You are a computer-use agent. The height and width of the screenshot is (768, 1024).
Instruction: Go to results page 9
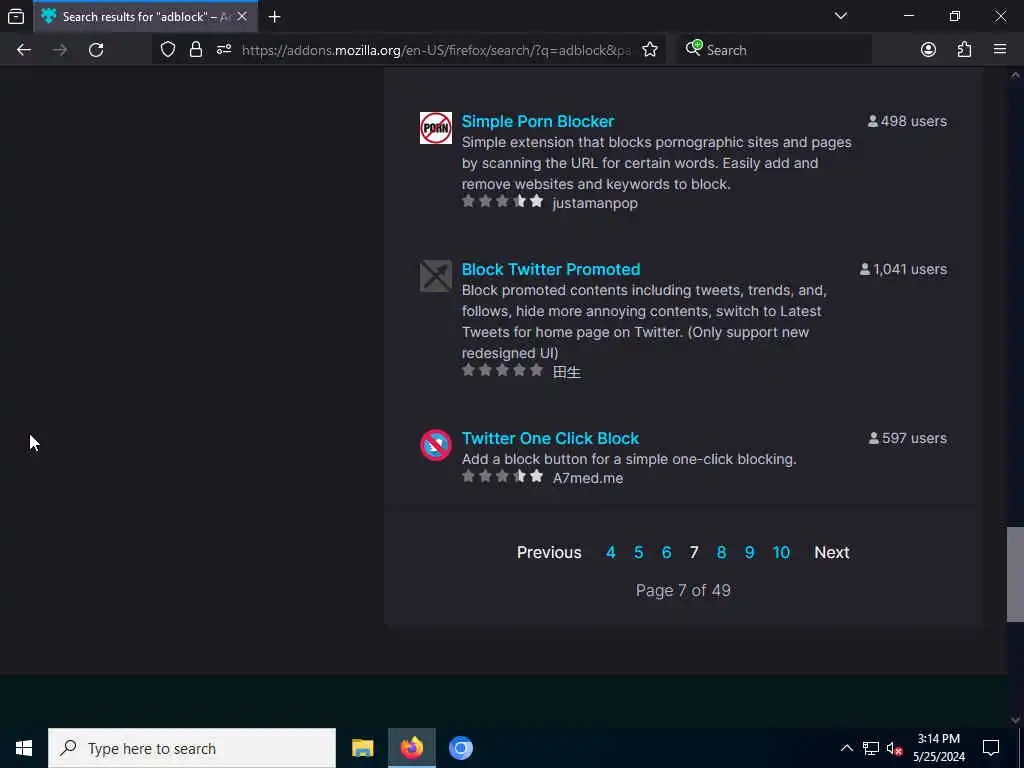click(749, 552)
